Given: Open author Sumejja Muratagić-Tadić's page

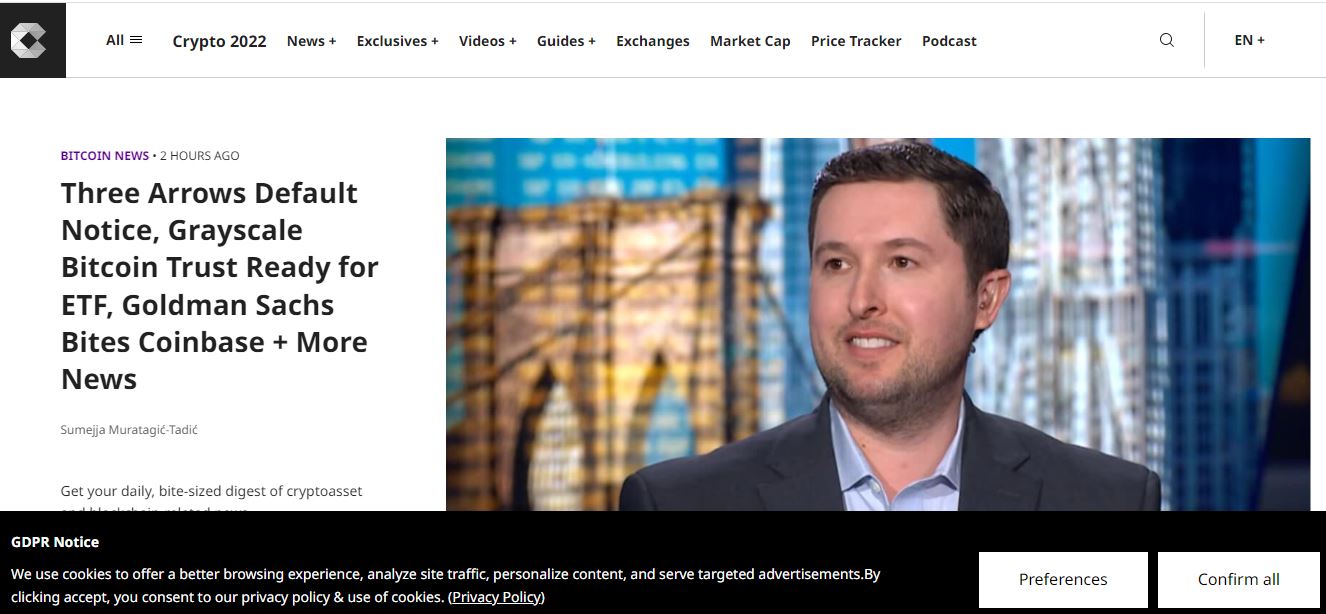Looking at the screenshot, I should click(x=130, y=430).
